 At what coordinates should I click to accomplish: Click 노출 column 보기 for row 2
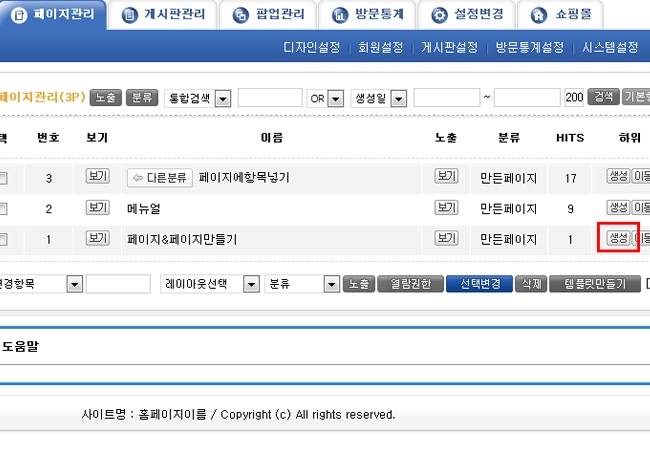(x=446, y=207)
